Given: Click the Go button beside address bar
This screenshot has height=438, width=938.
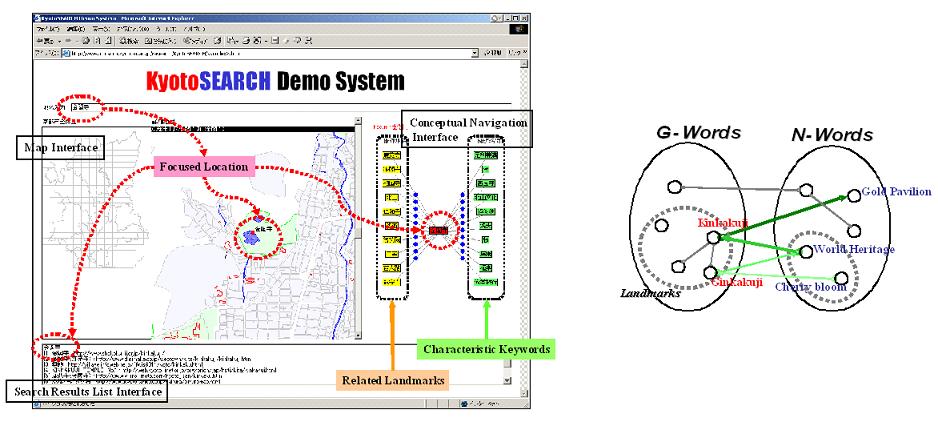Looking at the screenshot, I should tap(493, 53).
